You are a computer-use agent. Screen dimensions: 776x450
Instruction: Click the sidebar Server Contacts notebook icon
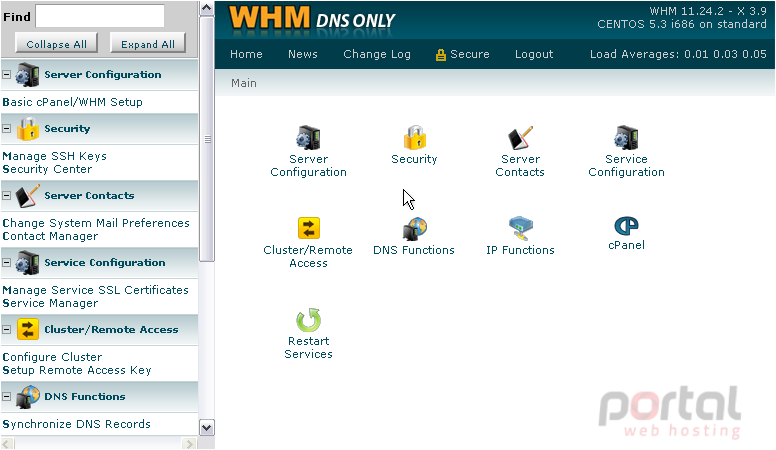(x=27, y=196)
